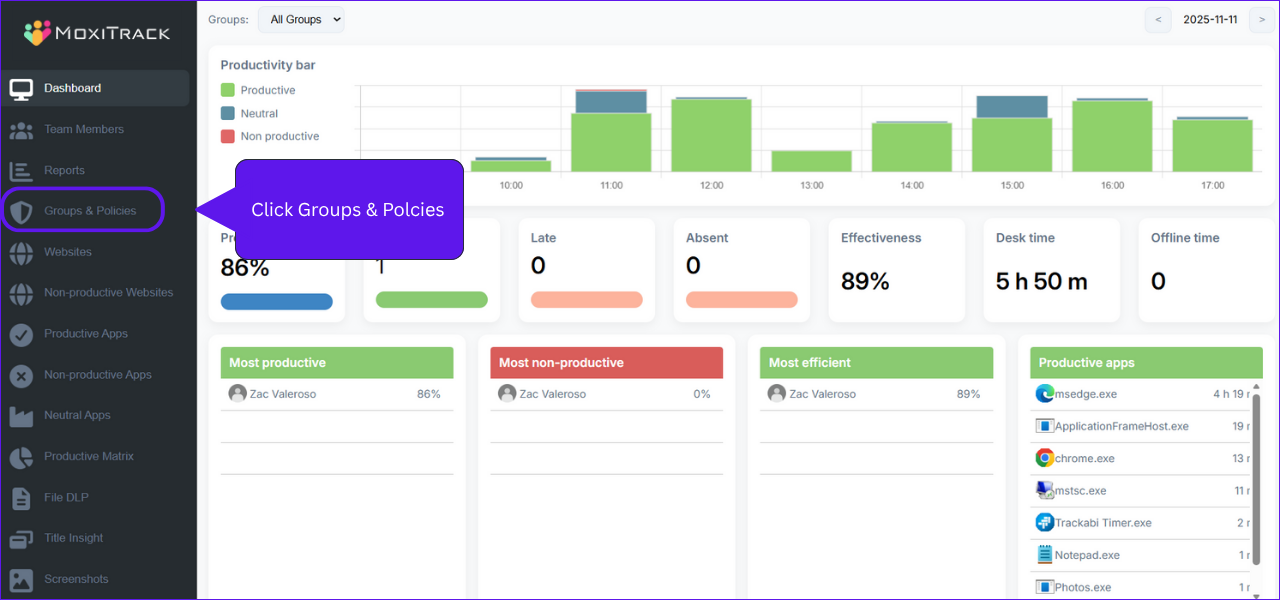Click the Screenshots image icon
The height and width of the screenshot is (600, 1280).
pos(21,580)
